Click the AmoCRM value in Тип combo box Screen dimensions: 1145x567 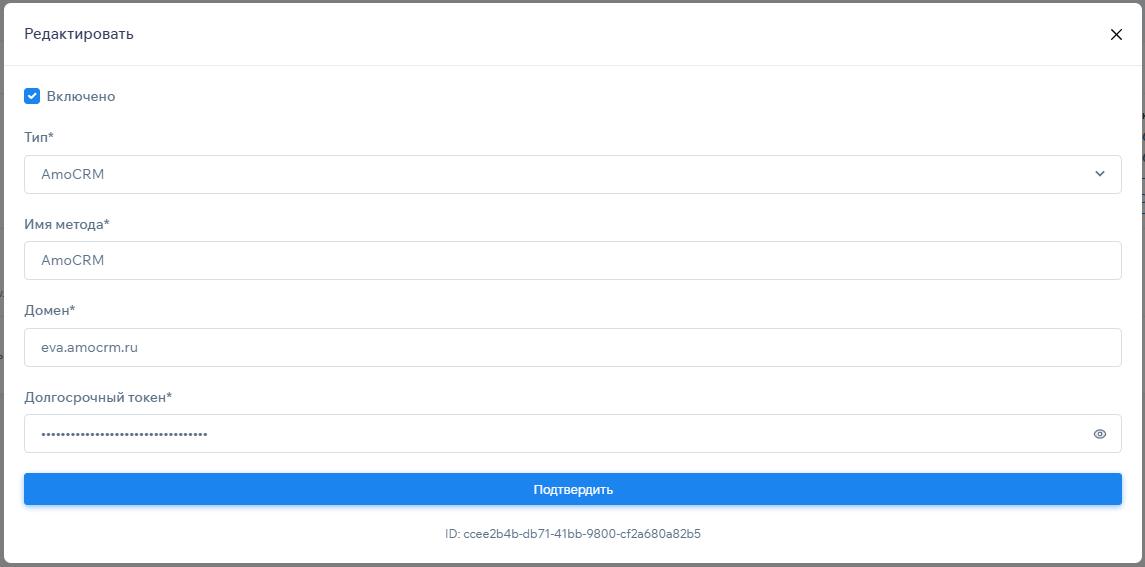click(73, 174)
